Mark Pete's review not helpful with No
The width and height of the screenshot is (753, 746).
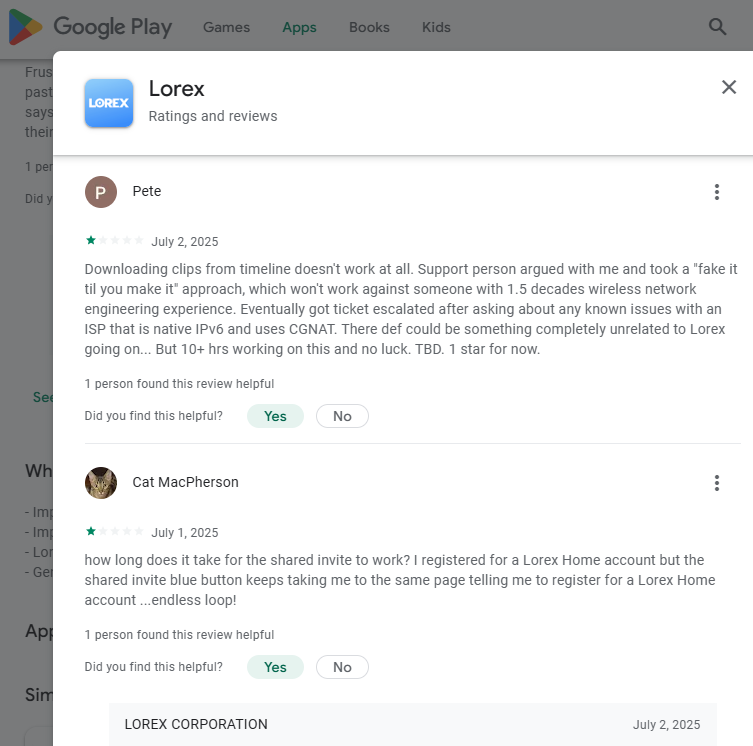coord(342,416)
